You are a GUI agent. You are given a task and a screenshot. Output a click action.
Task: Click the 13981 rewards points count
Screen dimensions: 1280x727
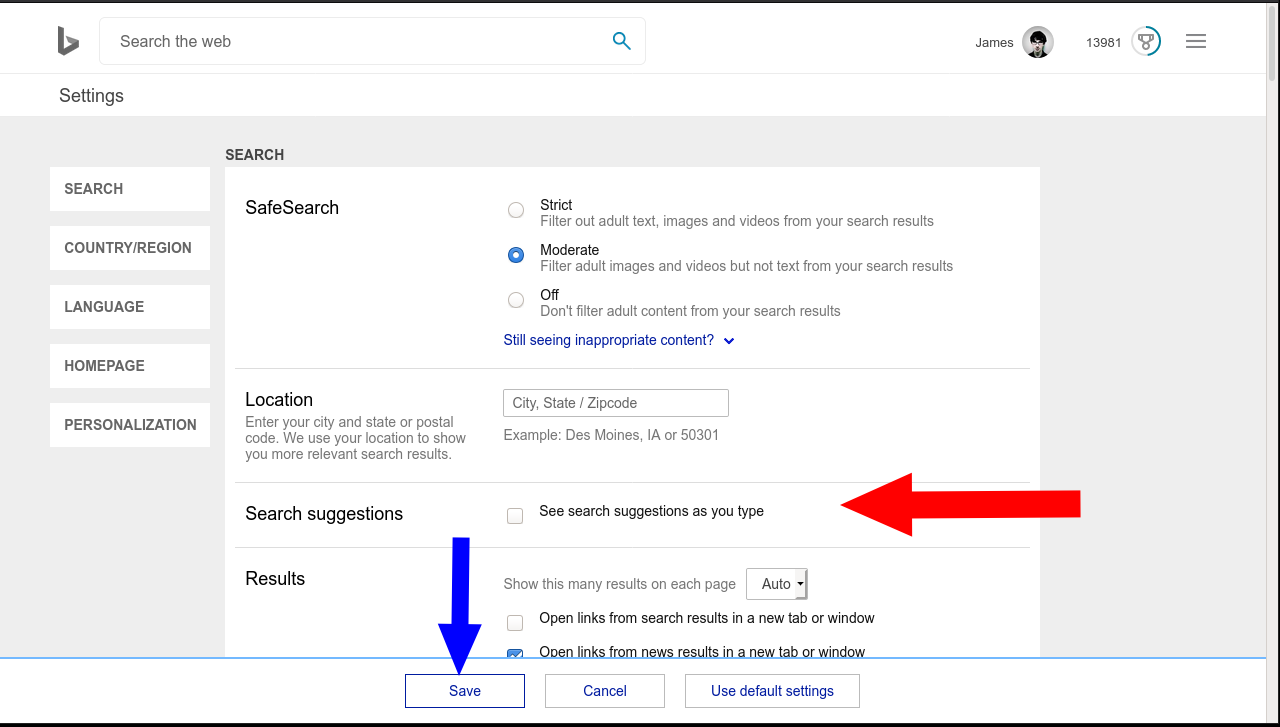click(x=1104, y=42)
